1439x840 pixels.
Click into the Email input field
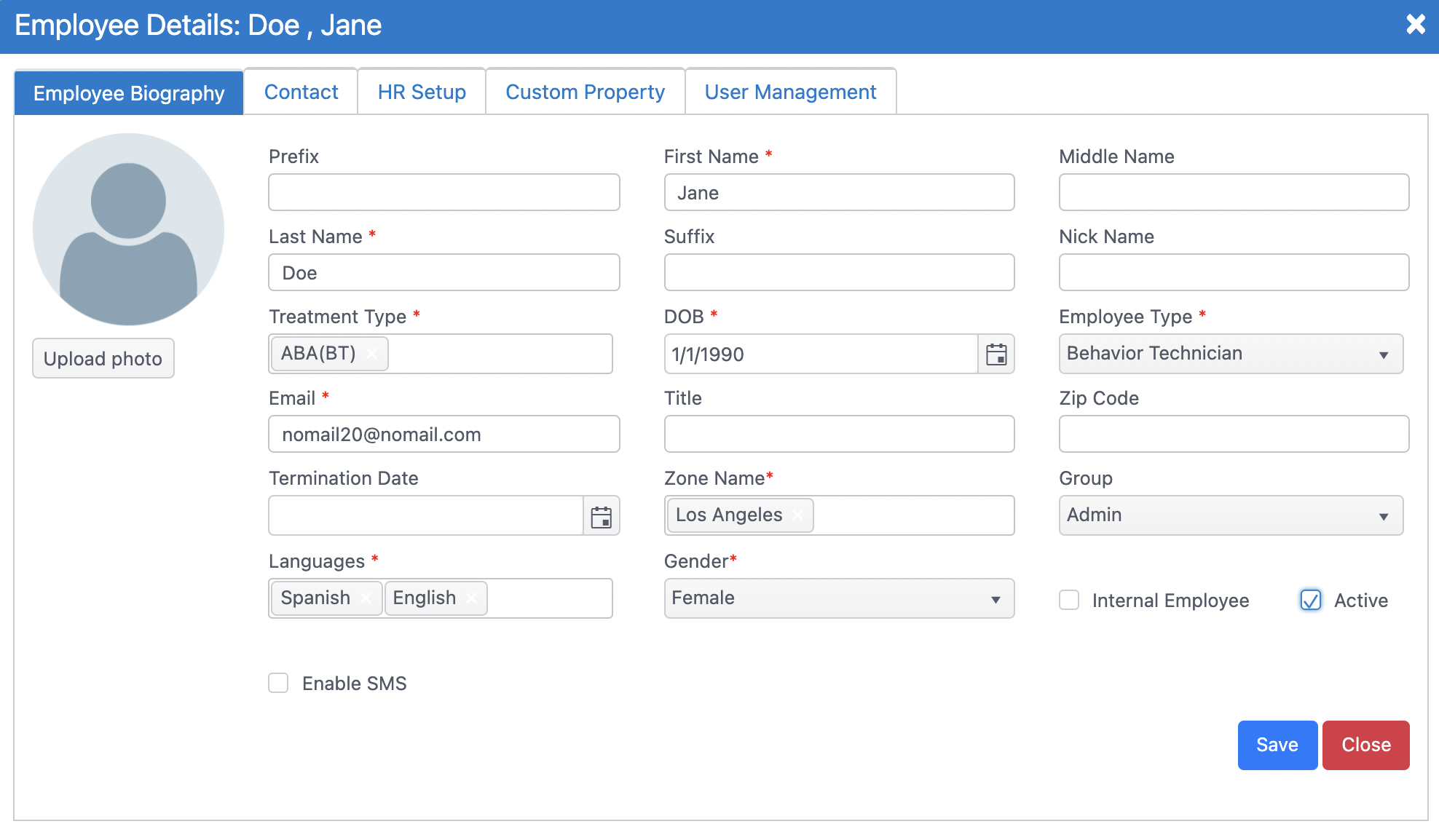(443, 435)
